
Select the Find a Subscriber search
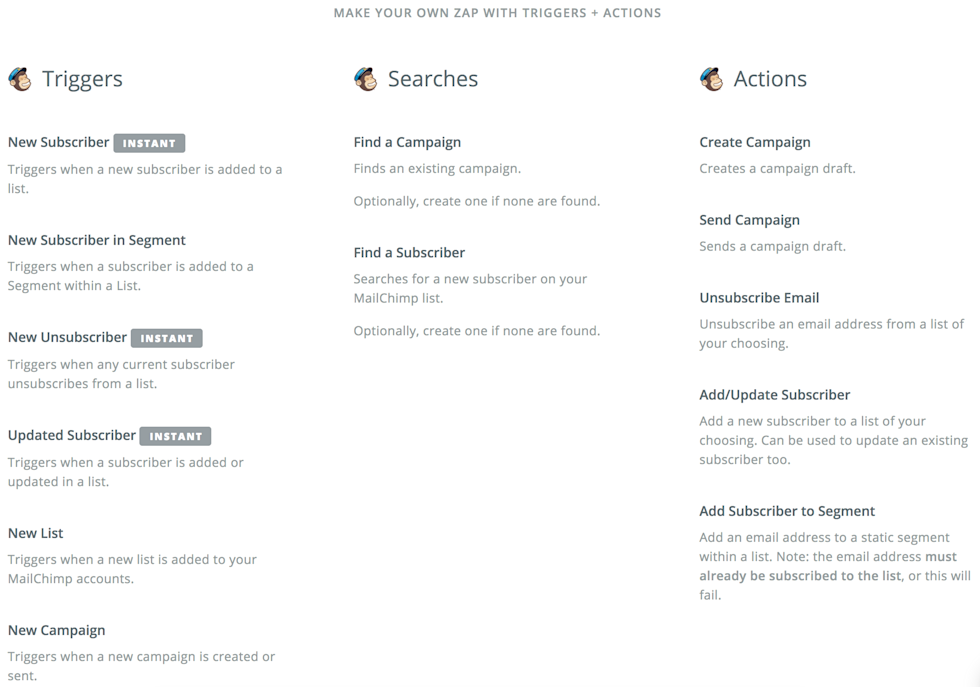tap(409, 252)
